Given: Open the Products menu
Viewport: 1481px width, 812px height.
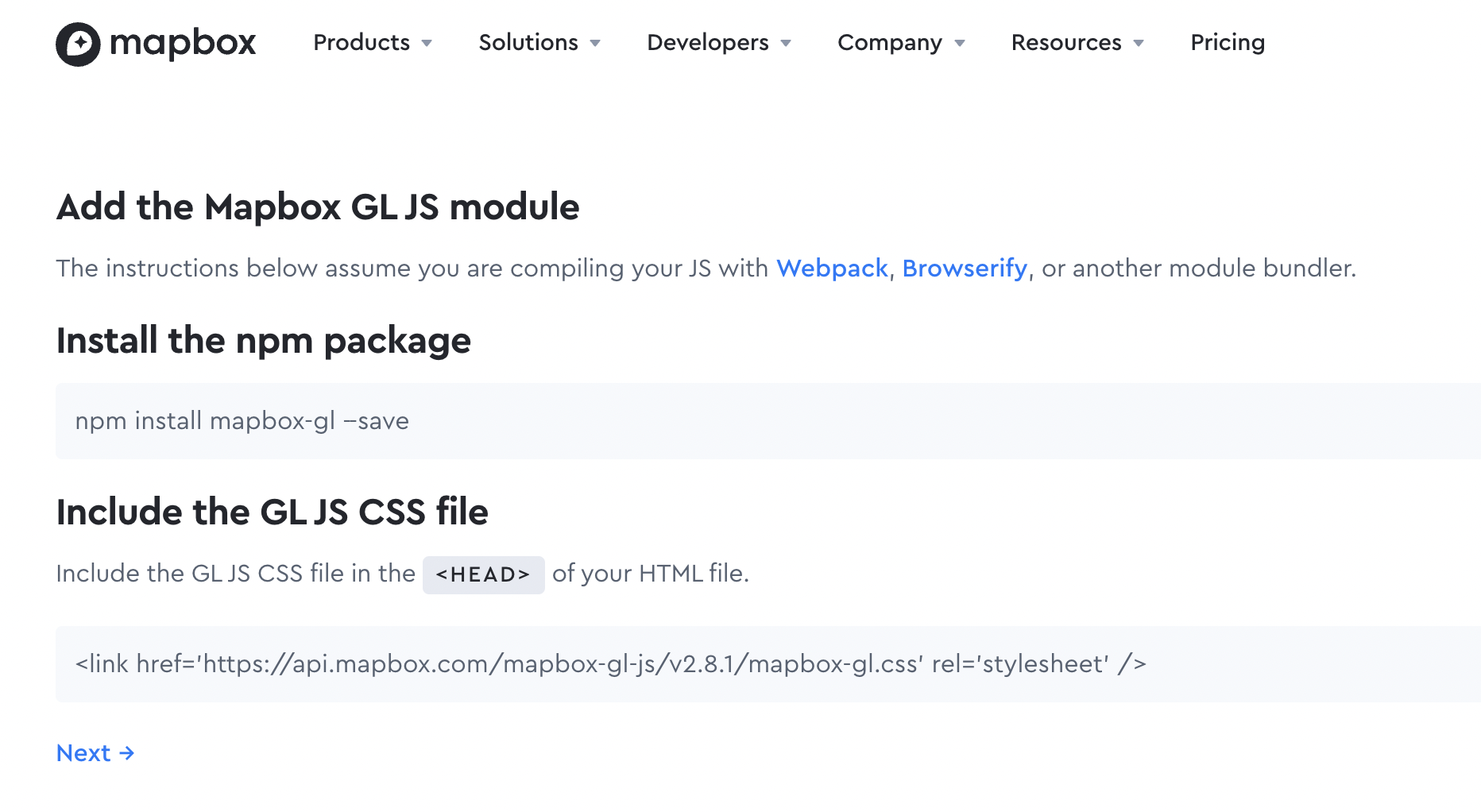Looking at the screenshot, I should [362, 42].
